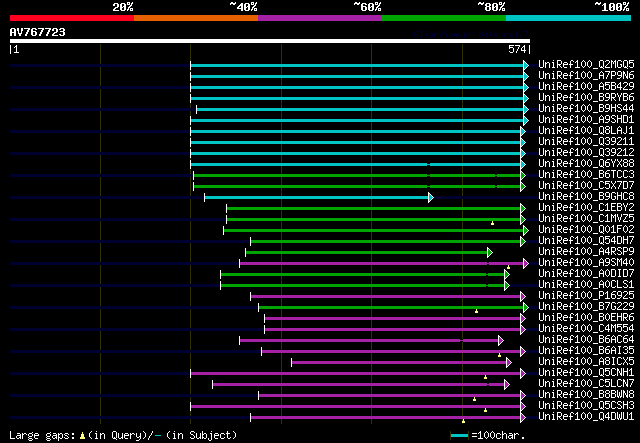
Task: Select the UniRef100_Q6YX88 label
Action: click(586, 164)
